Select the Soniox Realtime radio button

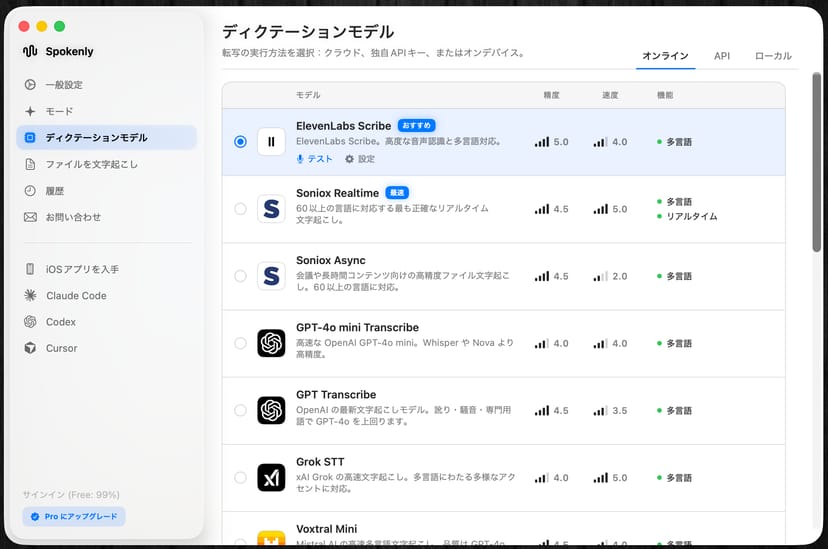(x=240, y=209)
